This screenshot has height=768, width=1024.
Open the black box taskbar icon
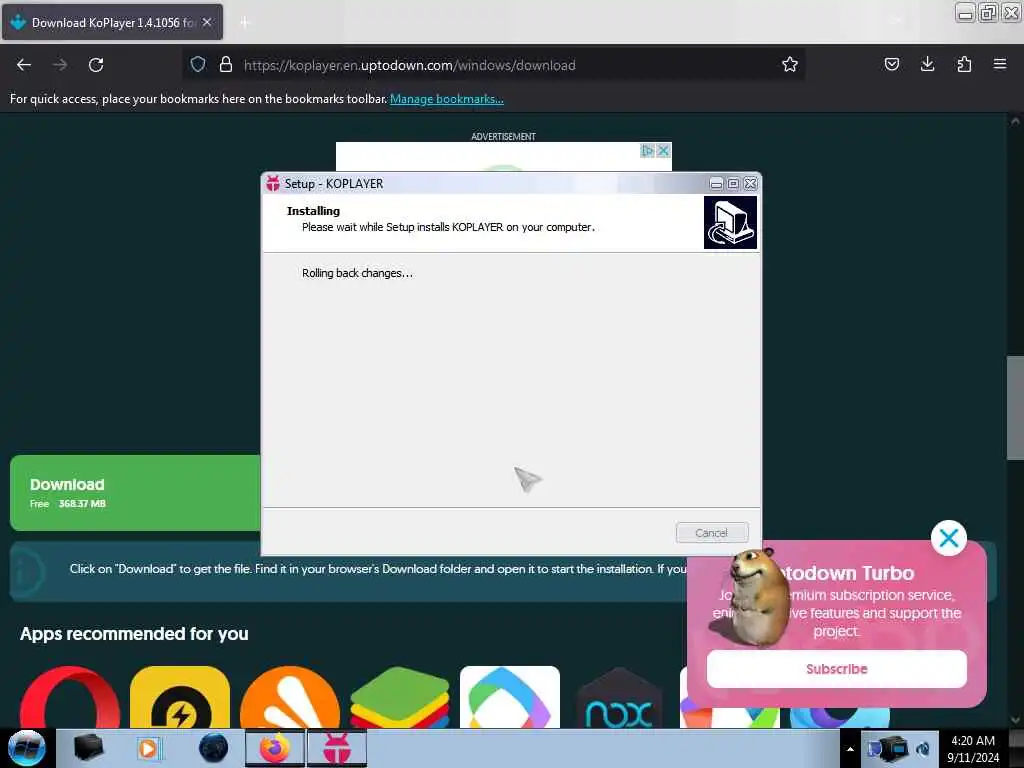(88, 748)
